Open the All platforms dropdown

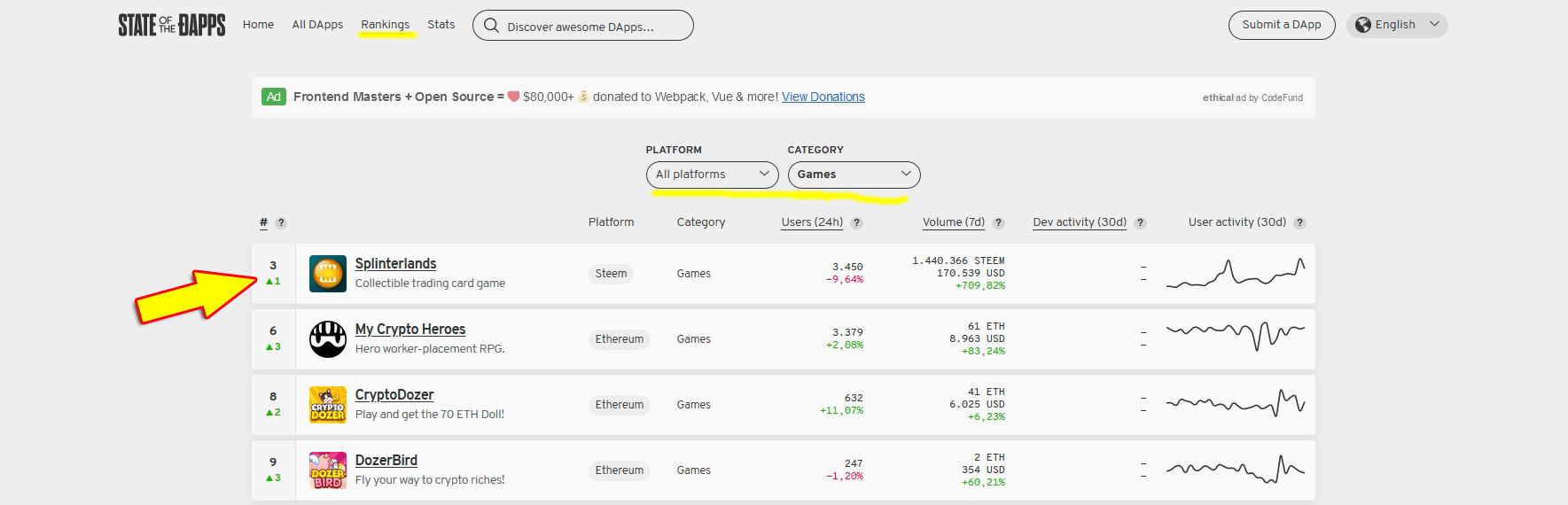[x=712, y=175]
